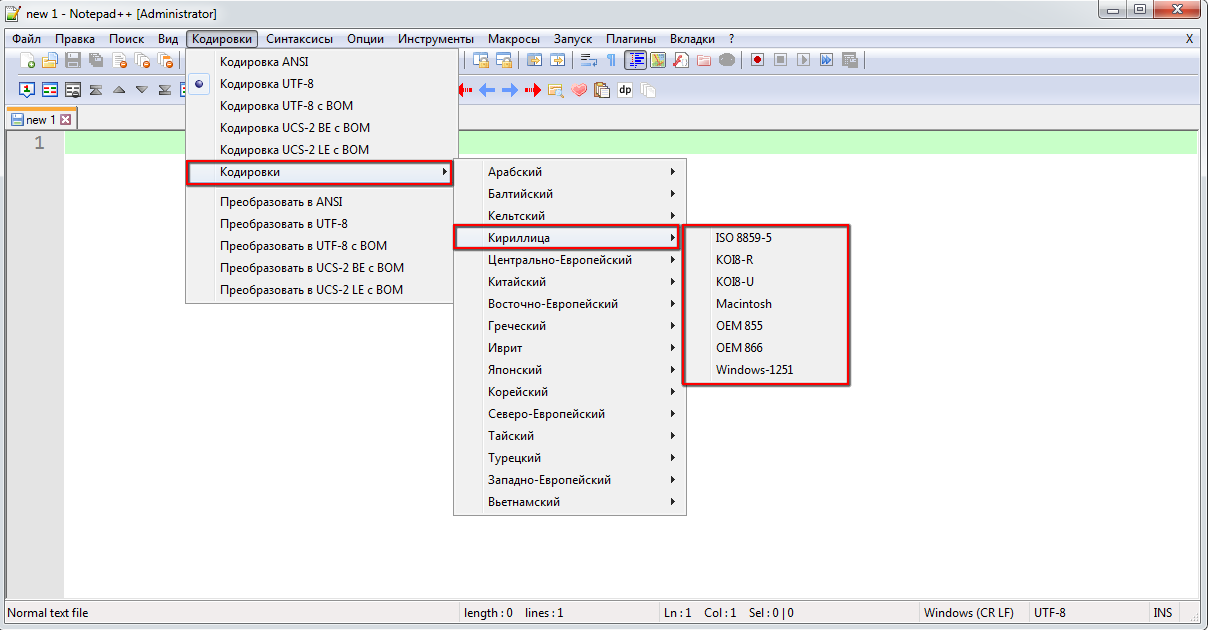Image resolution: width=1209 pixels, height=630 pixels.
Task: Expand the Арабский encoding submenu
Action: pos(570,172)
